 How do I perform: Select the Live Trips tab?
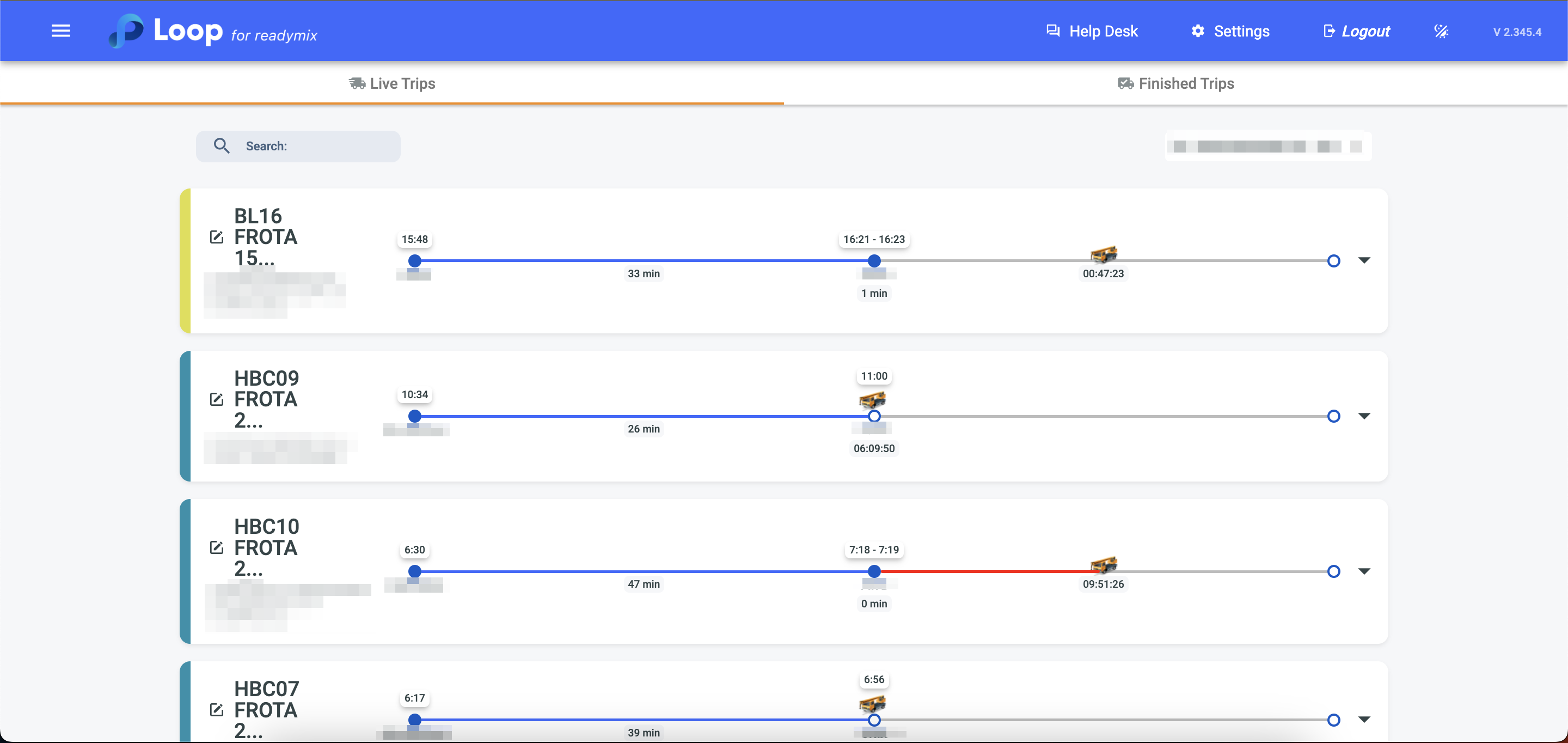(392, 83)
